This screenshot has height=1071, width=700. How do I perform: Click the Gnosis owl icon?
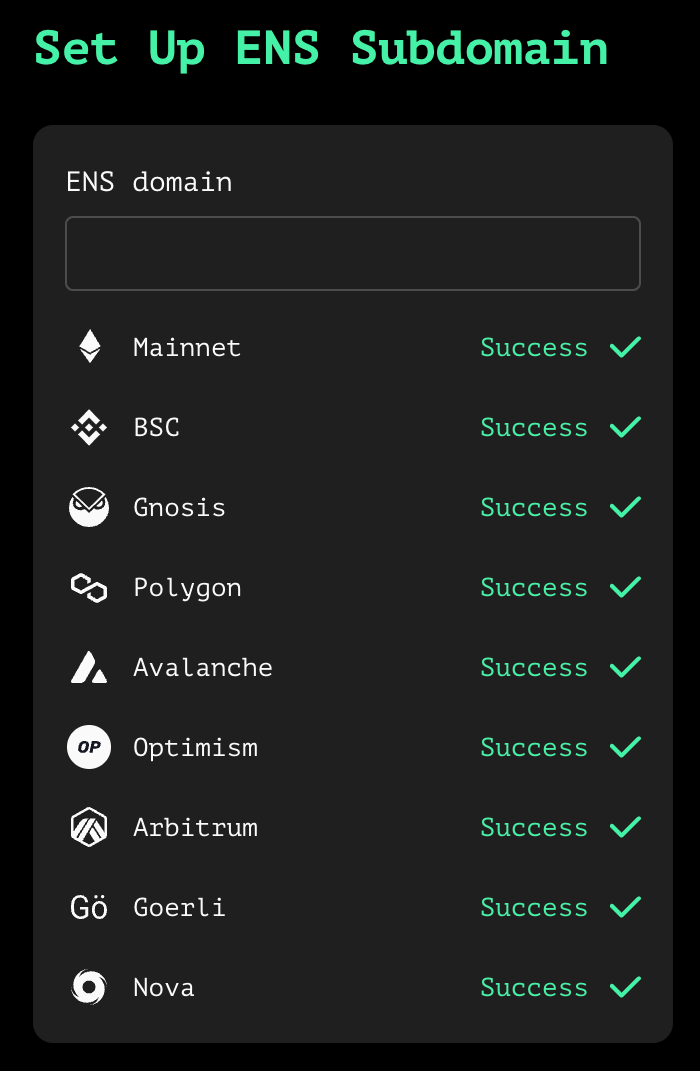tap(89, 507)
